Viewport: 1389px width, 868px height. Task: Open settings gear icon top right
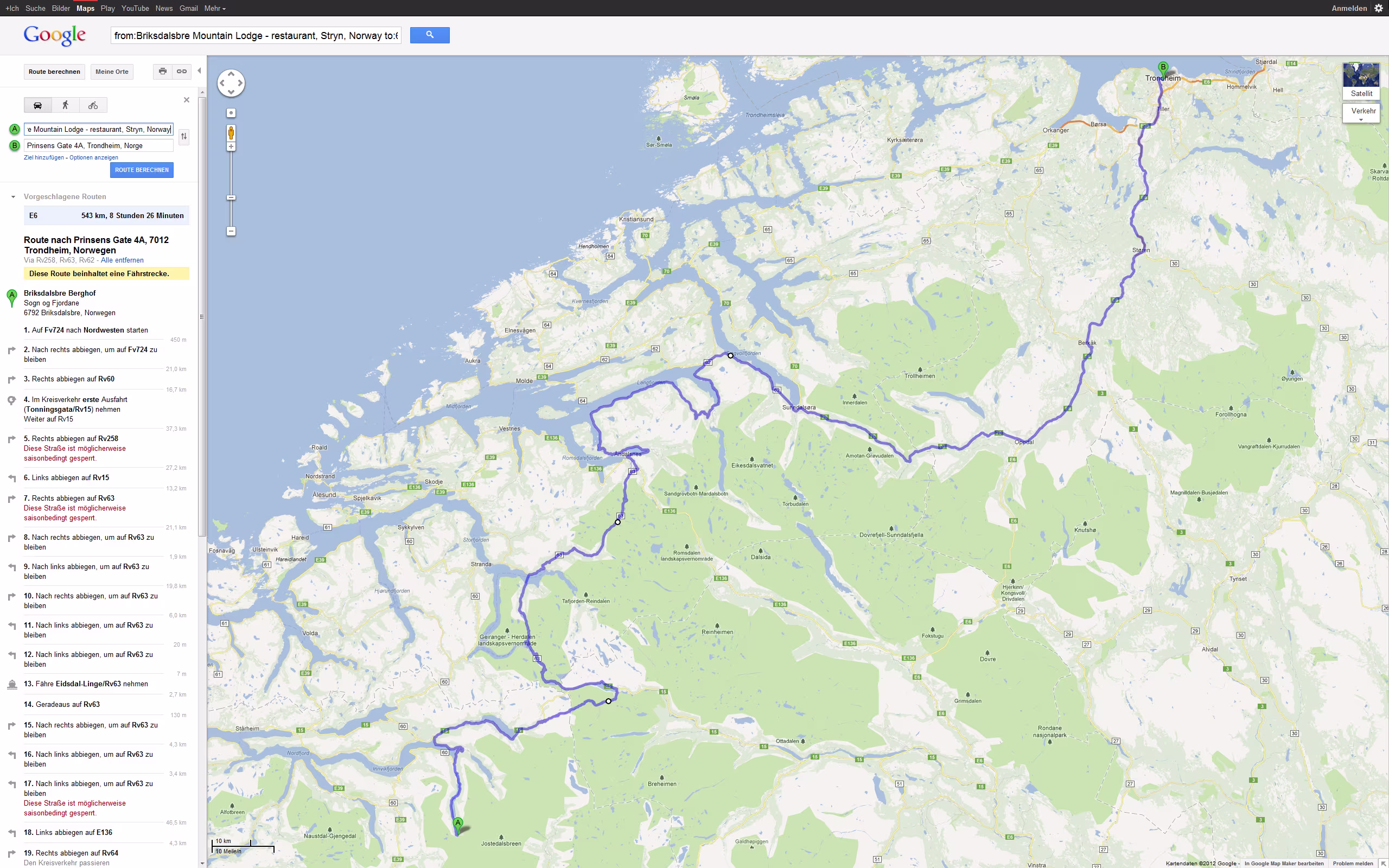pyautogui.click(x=1379, y=8)
